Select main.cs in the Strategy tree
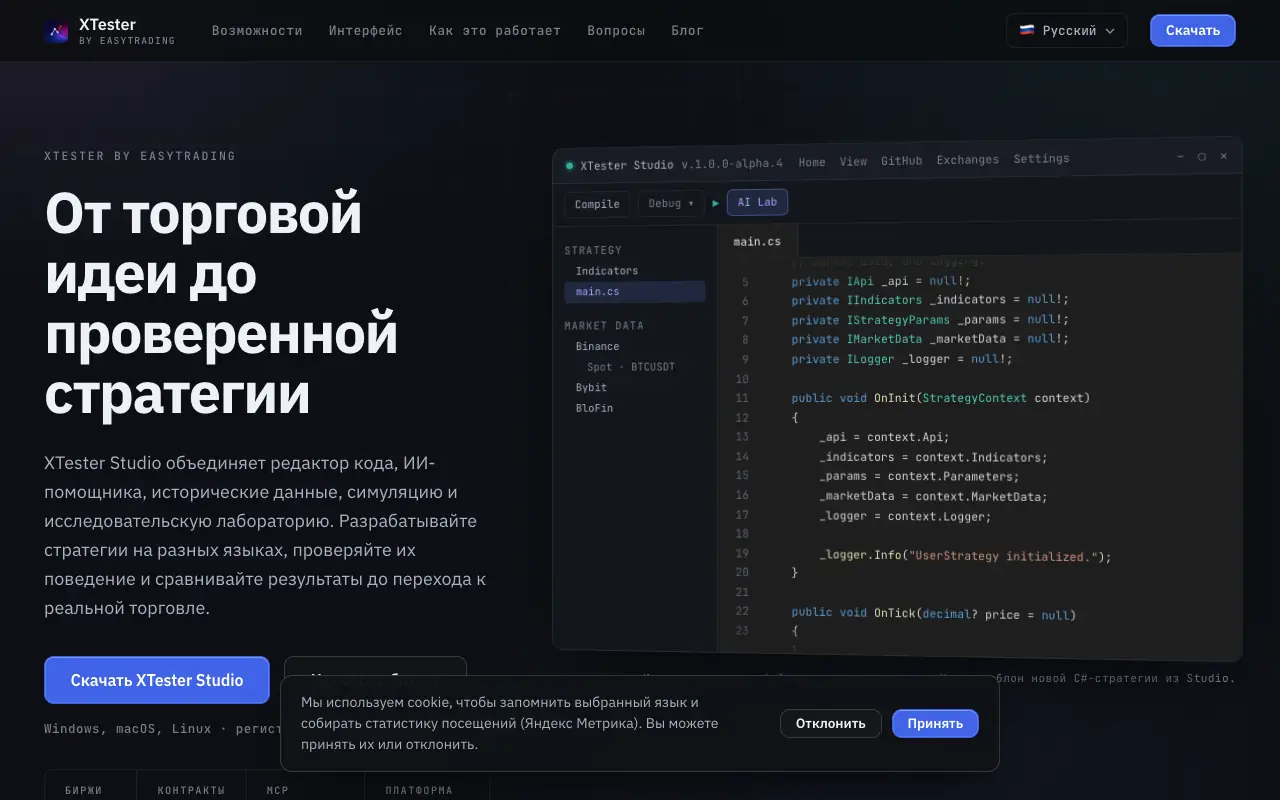The height and width of the screenshot is (800, 1280). point(635,292)
